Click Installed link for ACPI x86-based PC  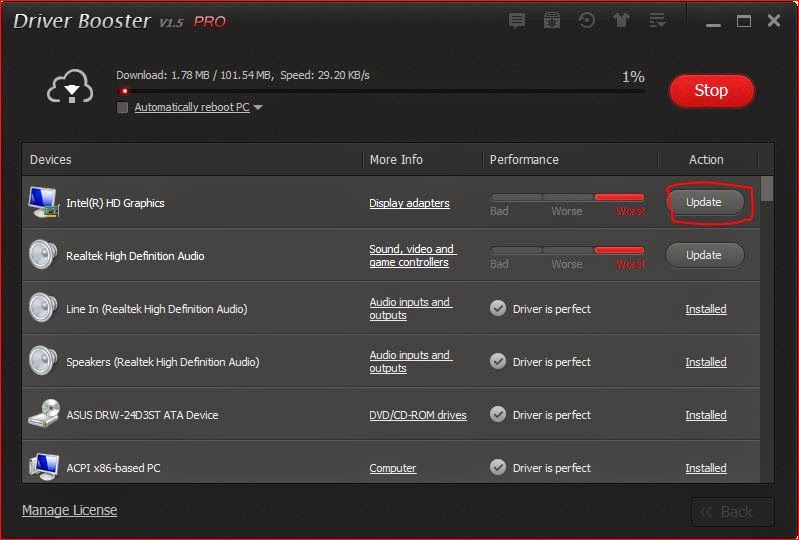point(706,468)
